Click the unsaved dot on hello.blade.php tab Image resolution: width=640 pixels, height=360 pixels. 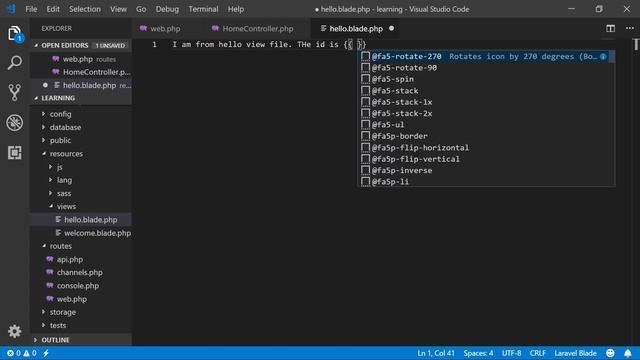[391, 28]
